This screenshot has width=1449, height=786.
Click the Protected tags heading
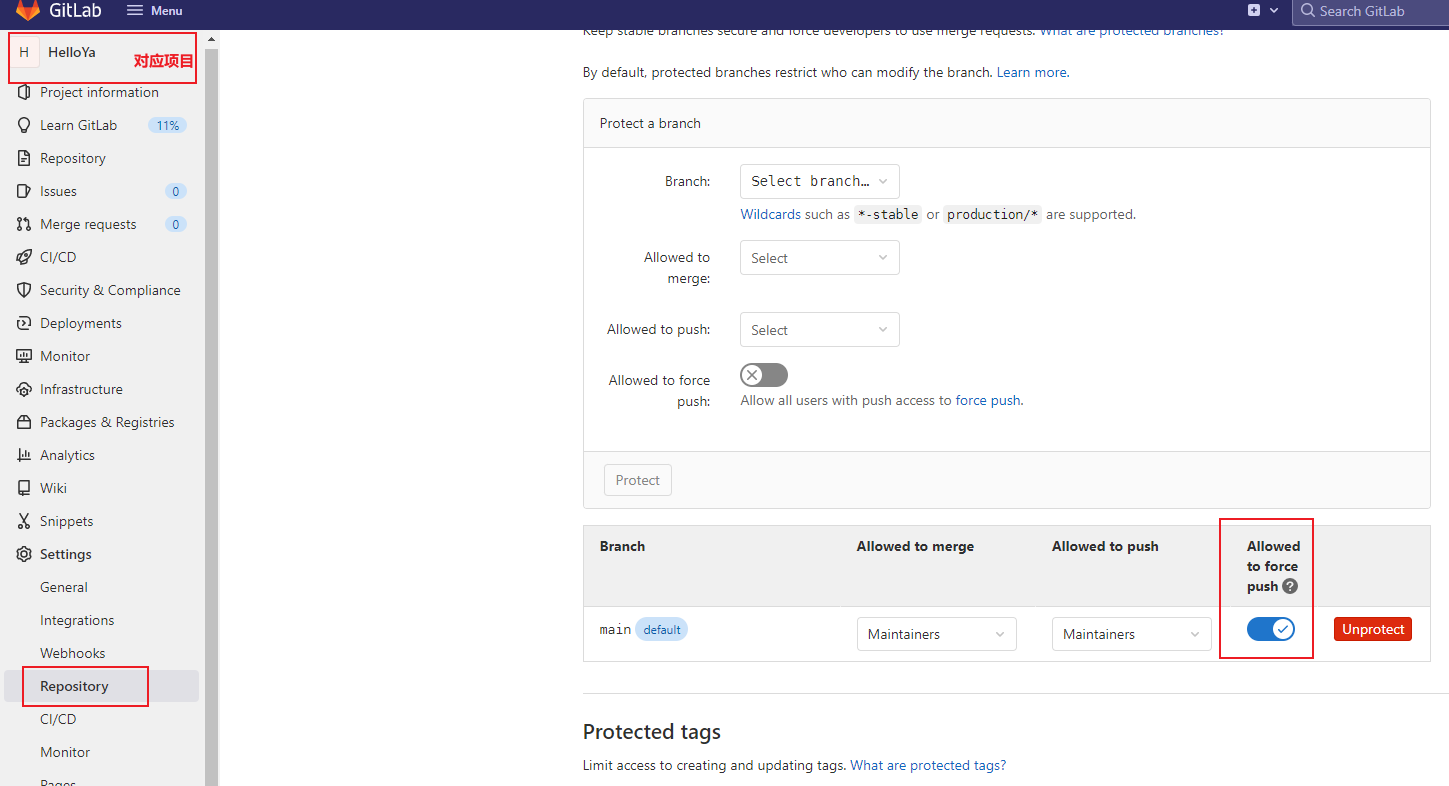coord(652,732)
